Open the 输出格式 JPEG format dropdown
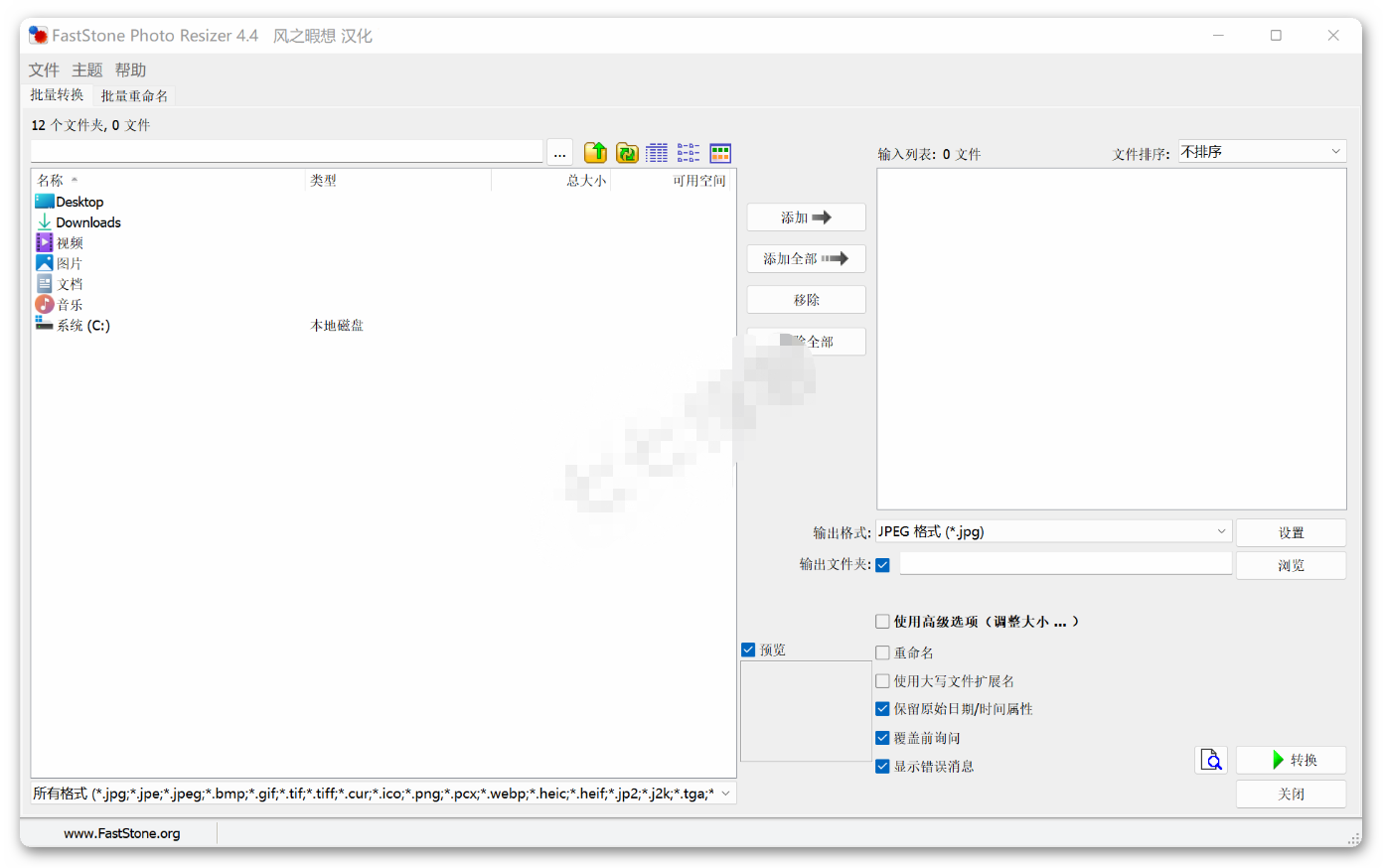The image size is (1383, 868). [1053, 532]
